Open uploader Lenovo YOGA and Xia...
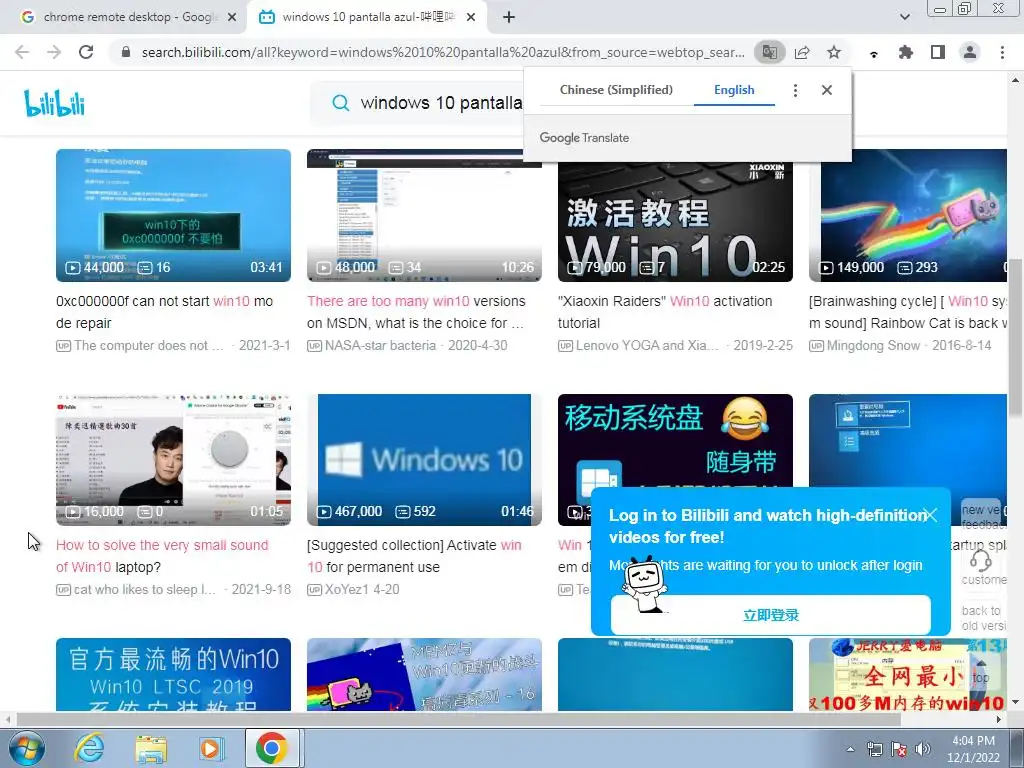This screenshot has height=768, width=1024. [647, 345]
